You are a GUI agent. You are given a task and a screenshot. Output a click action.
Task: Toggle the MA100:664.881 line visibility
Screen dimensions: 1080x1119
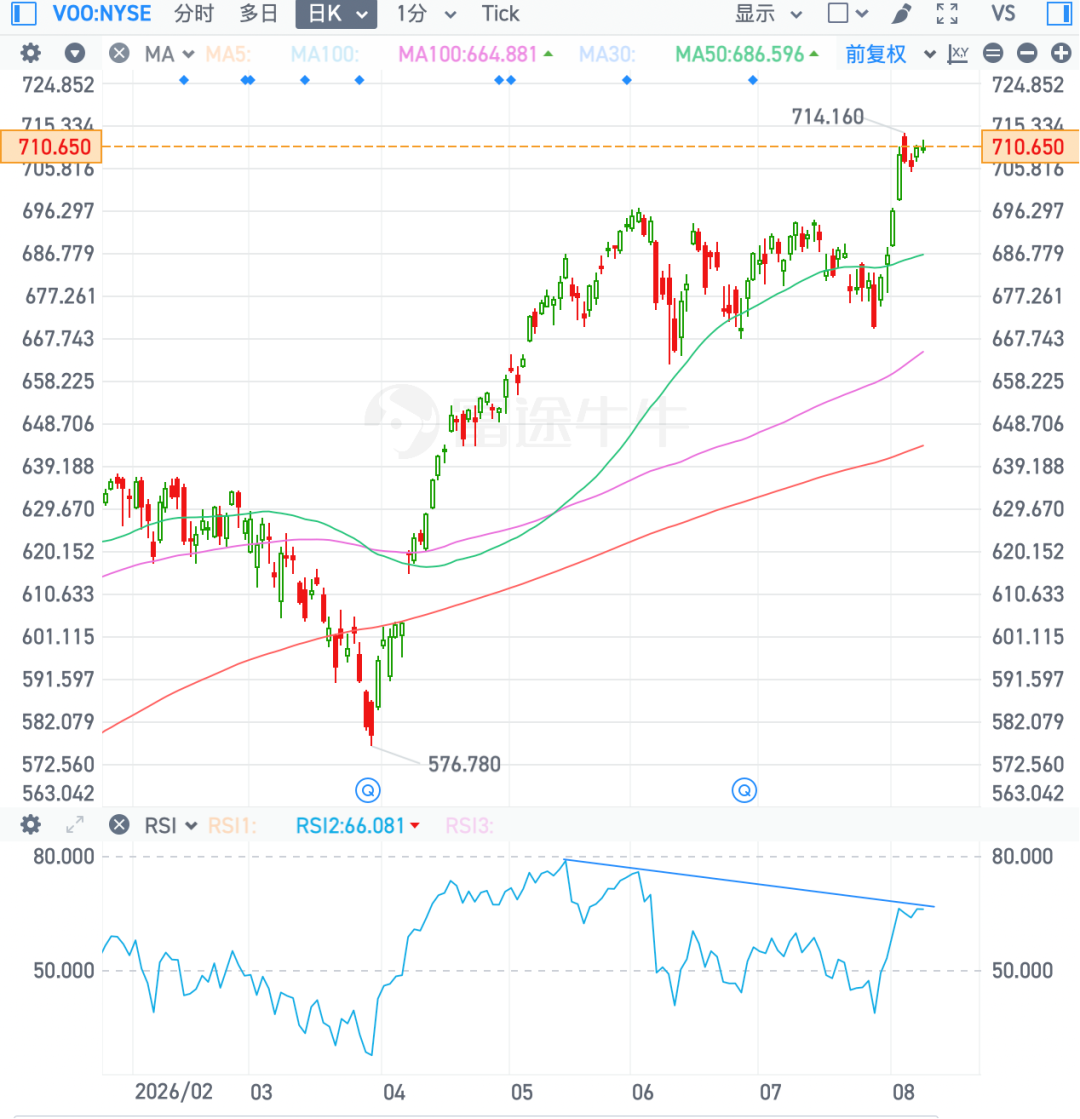[475, 54]
